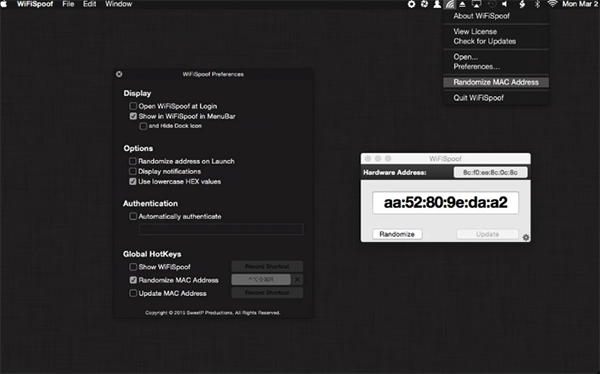The width and height of the screenshot is (600, 374).
Task: Toggle the and Hide Dock Icon checkbox
Action: [x=143, y=126]
